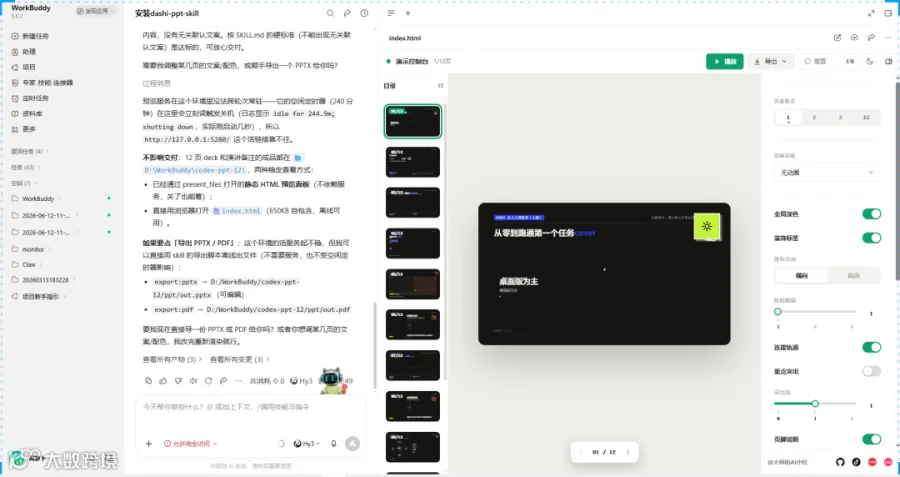Viewport: 900px width, 477px height.
Task: Open the 导出 export dropdown
Action: (770, 61)
